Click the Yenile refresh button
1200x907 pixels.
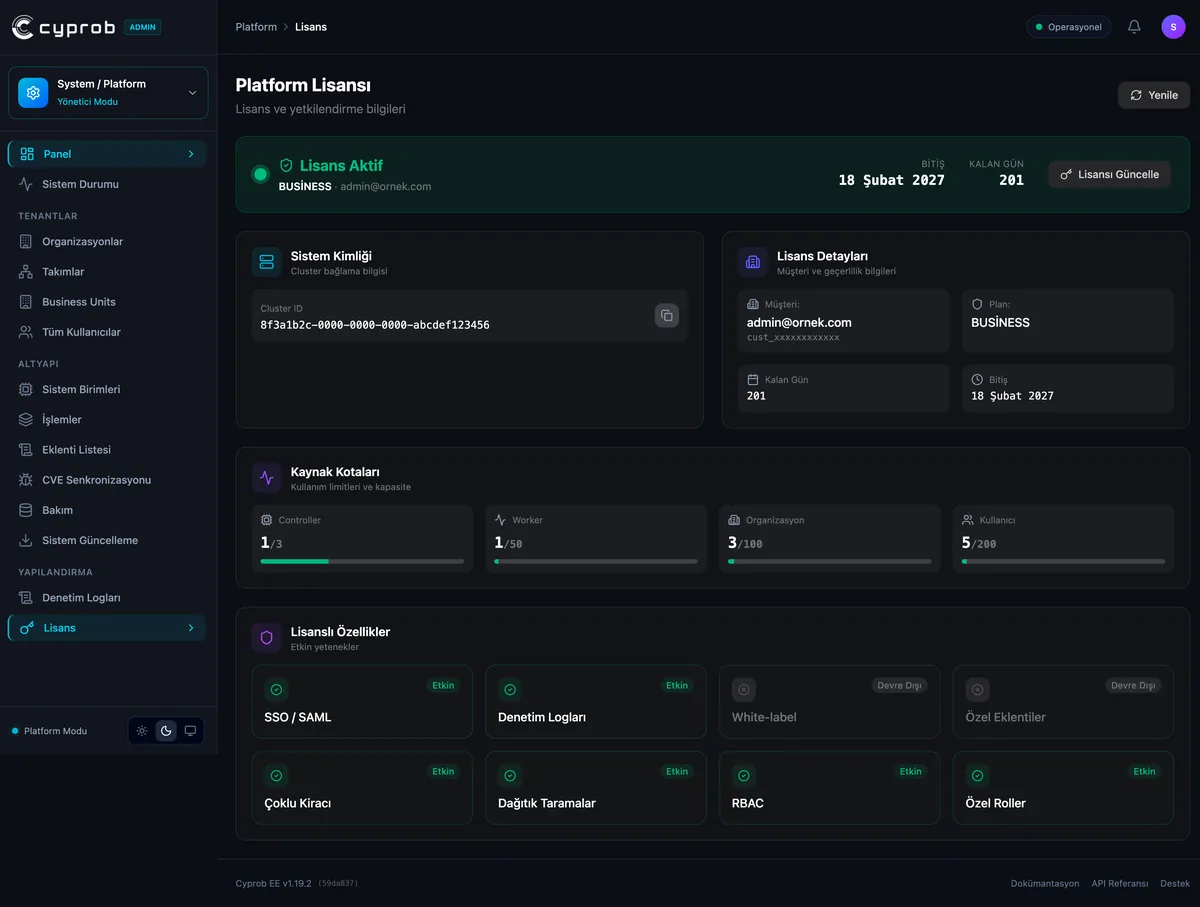coord(1153,95)
